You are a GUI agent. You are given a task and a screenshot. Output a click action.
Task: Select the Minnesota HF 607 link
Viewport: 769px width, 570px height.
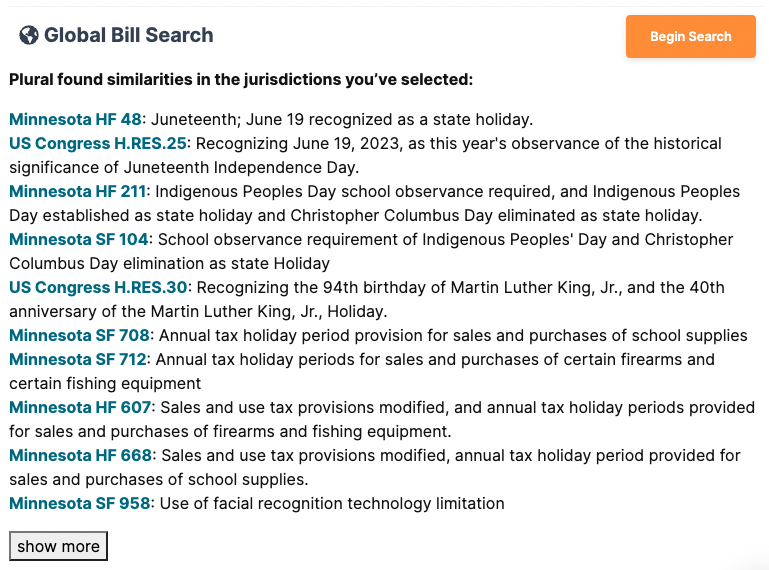pyautogui.click(x=80, y=407)
